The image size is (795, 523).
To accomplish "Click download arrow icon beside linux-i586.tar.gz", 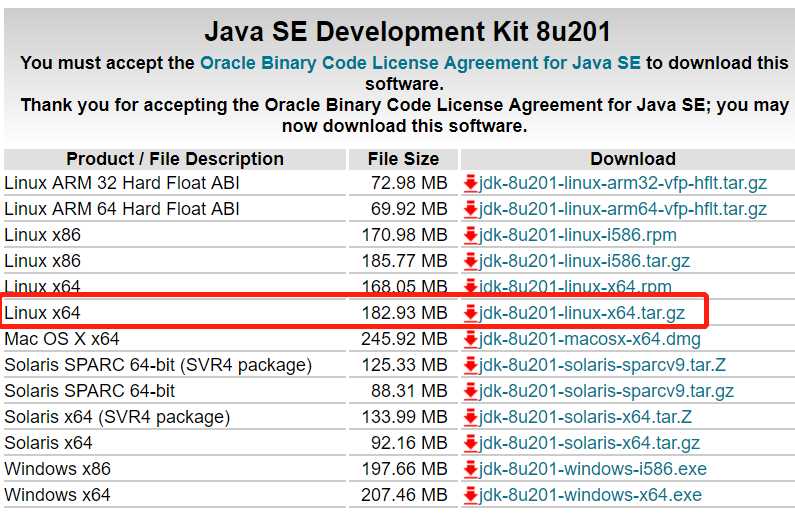I will 471,261.
